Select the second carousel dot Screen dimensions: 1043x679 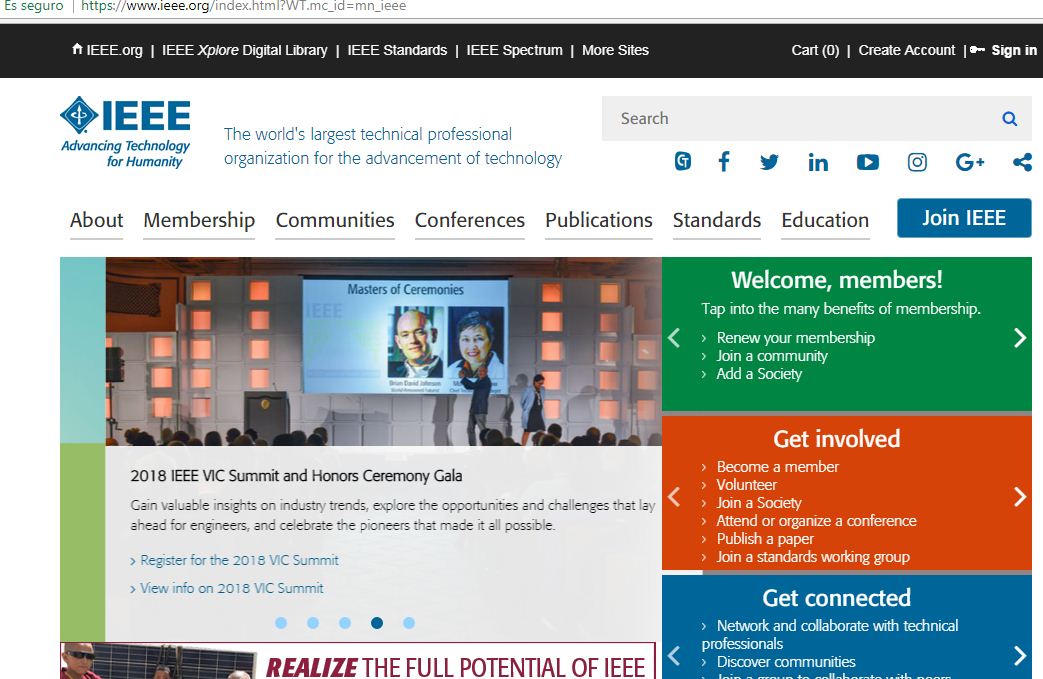(313, 623)
